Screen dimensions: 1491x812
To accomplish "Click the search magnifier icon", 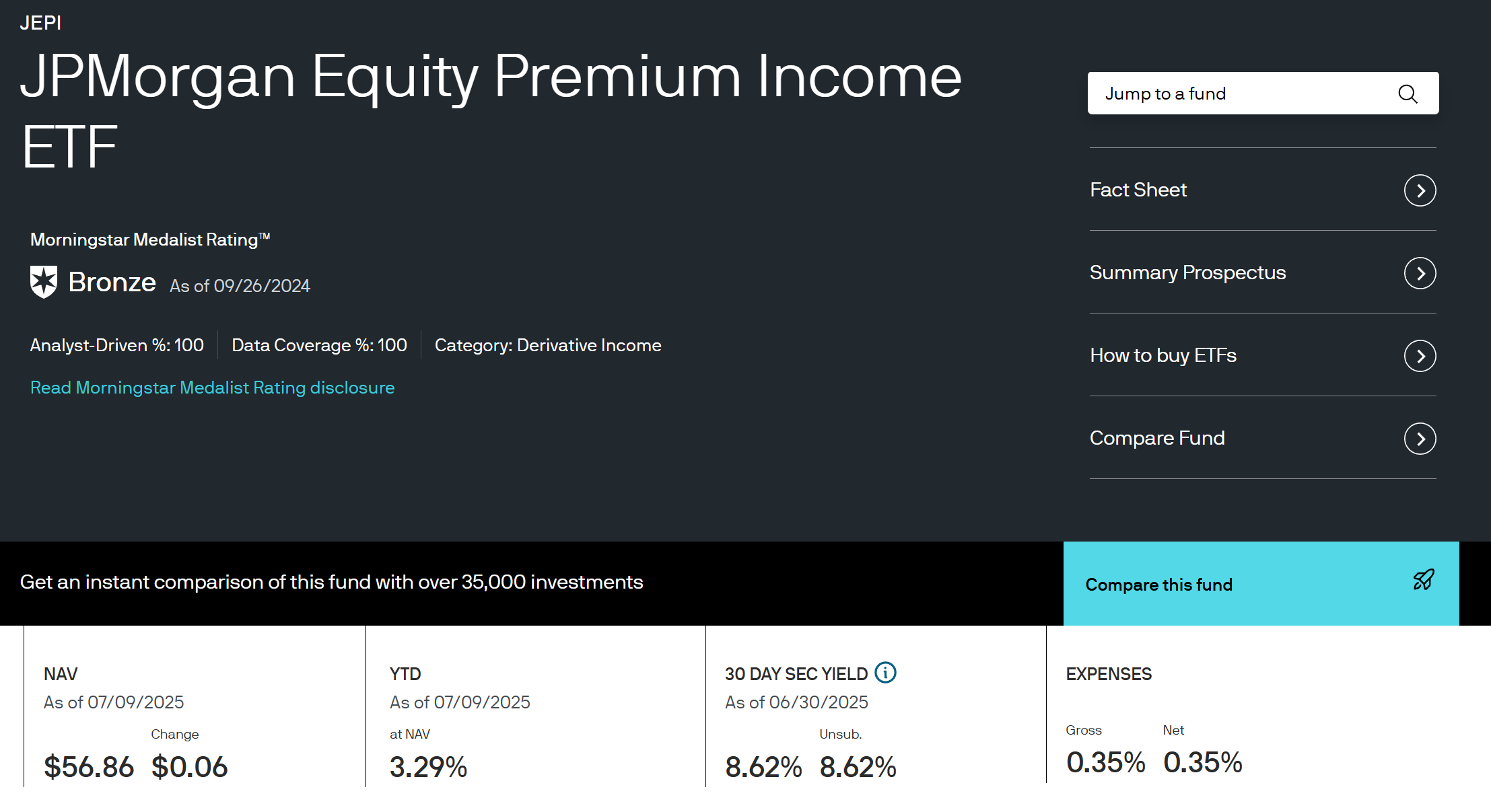I will pos(1408,94).
